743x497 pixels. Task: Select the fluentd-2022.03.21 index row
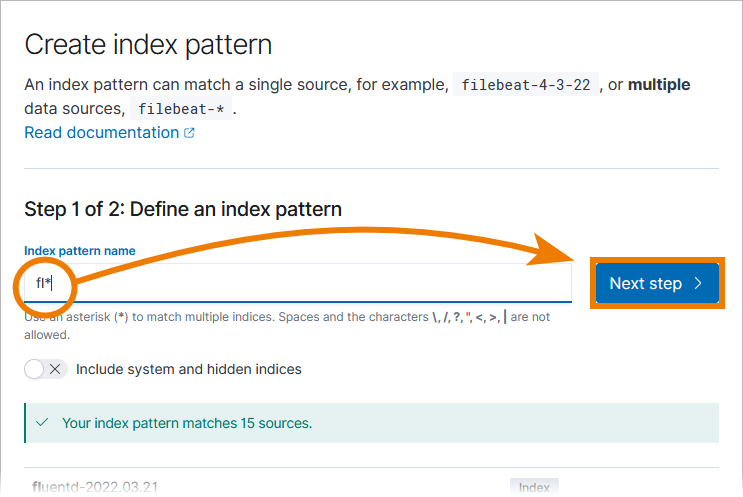(372, 487)
